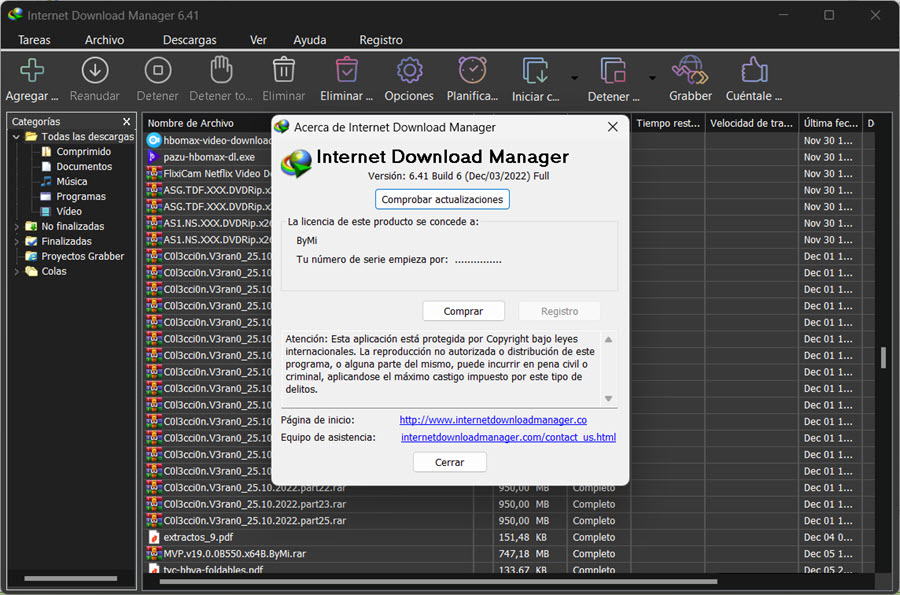Launch the Grabber tool icon

point(690,70)
